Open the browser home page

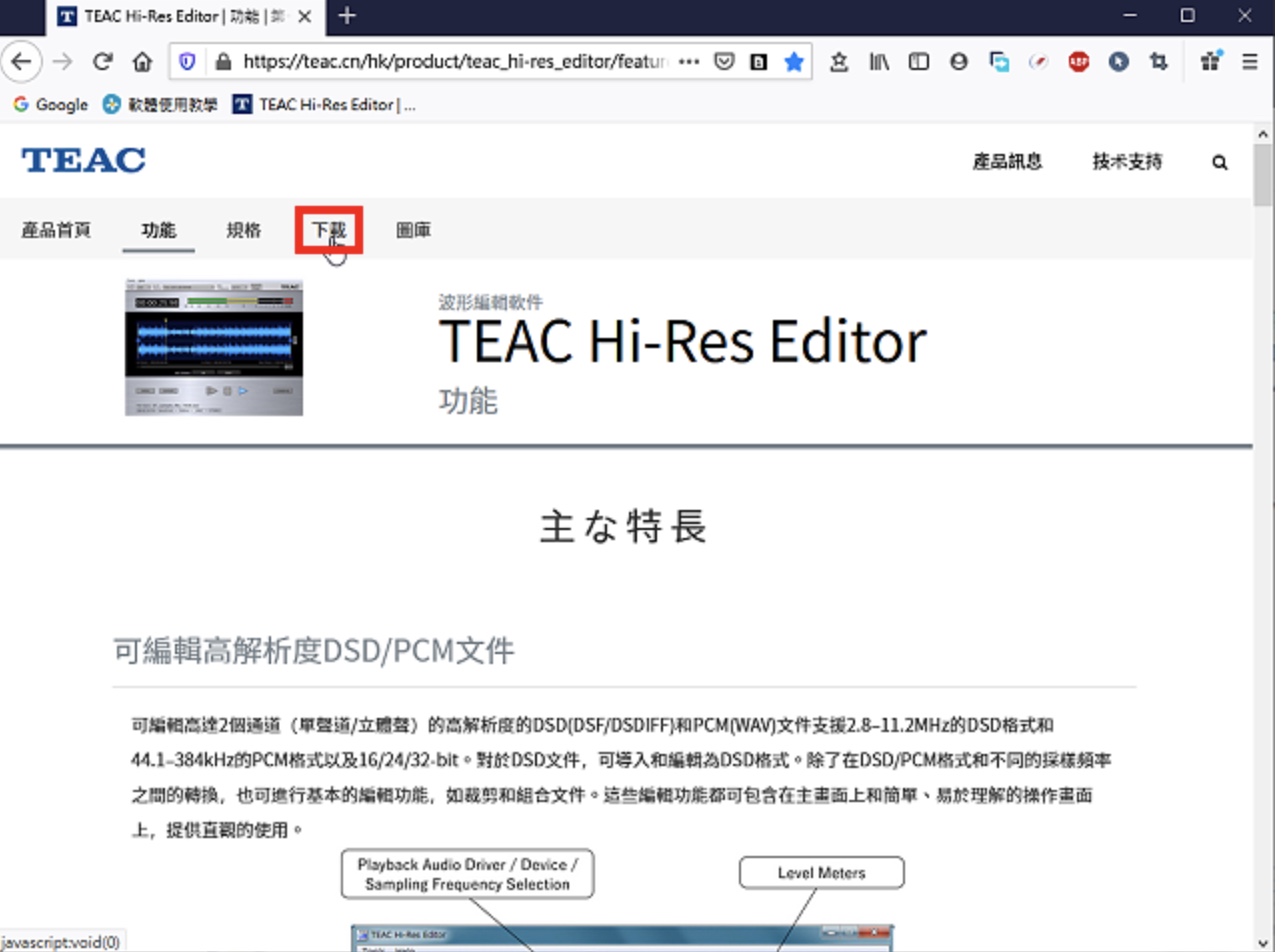coord(142,62)
